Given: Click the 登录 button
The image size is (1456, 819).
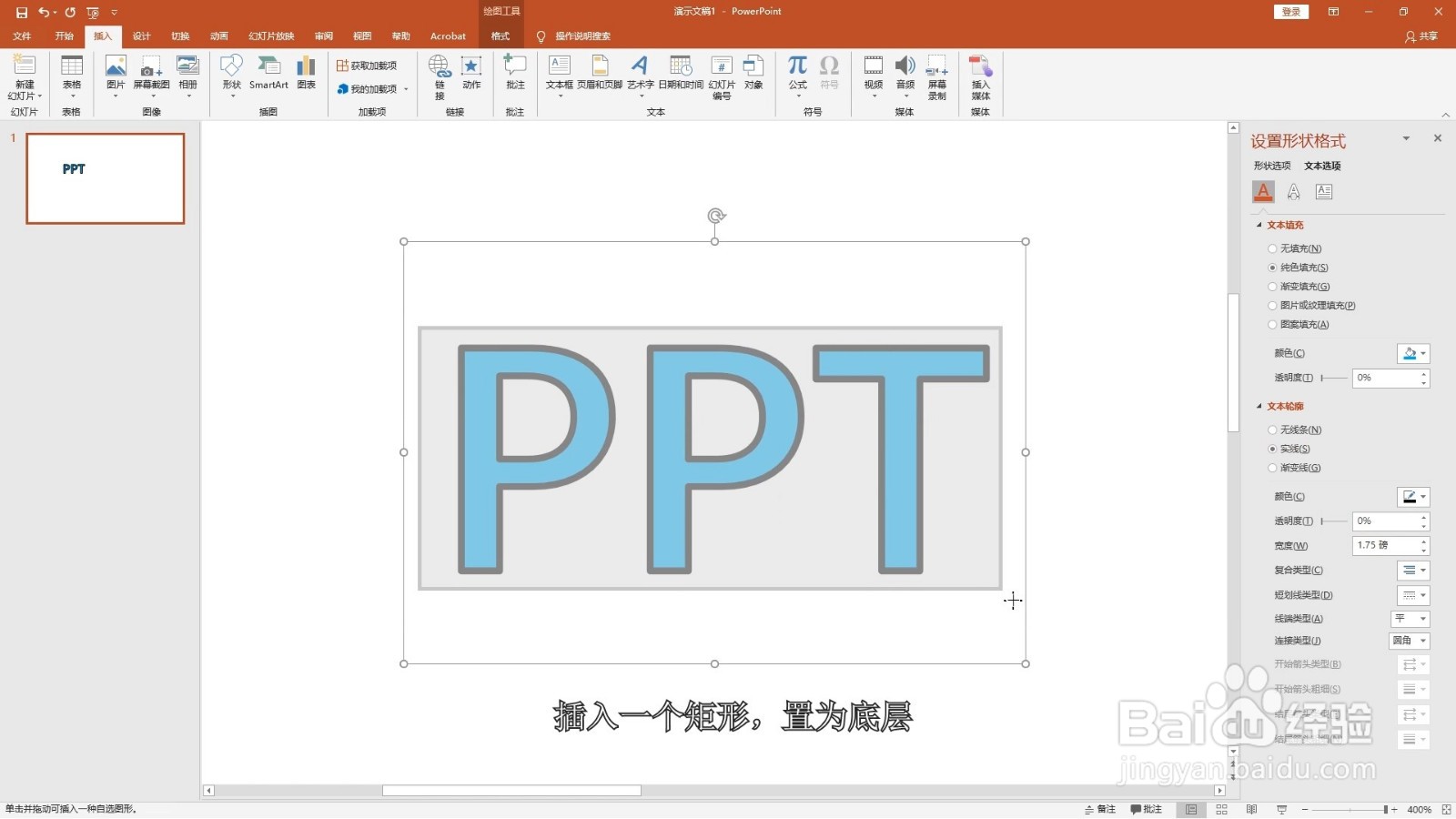Looking at the screenshot, I should tap(1290, 12).
